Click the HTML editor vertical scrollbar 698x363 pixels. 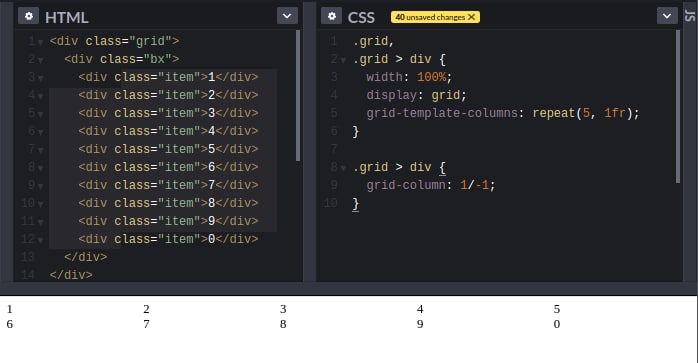click(298, 96)
